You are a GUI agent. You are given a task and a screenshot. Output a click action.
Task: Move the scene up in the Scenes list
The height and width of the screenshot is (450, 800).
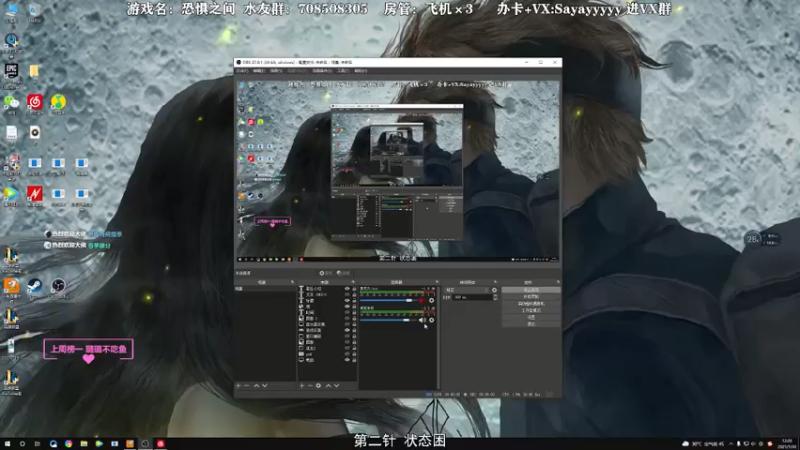pos(256,386)
